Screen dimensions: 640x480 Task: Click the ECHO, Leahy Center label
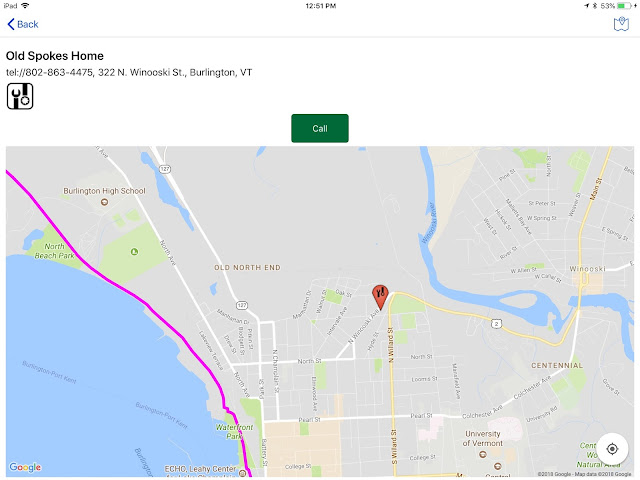(x=200, y=469)
